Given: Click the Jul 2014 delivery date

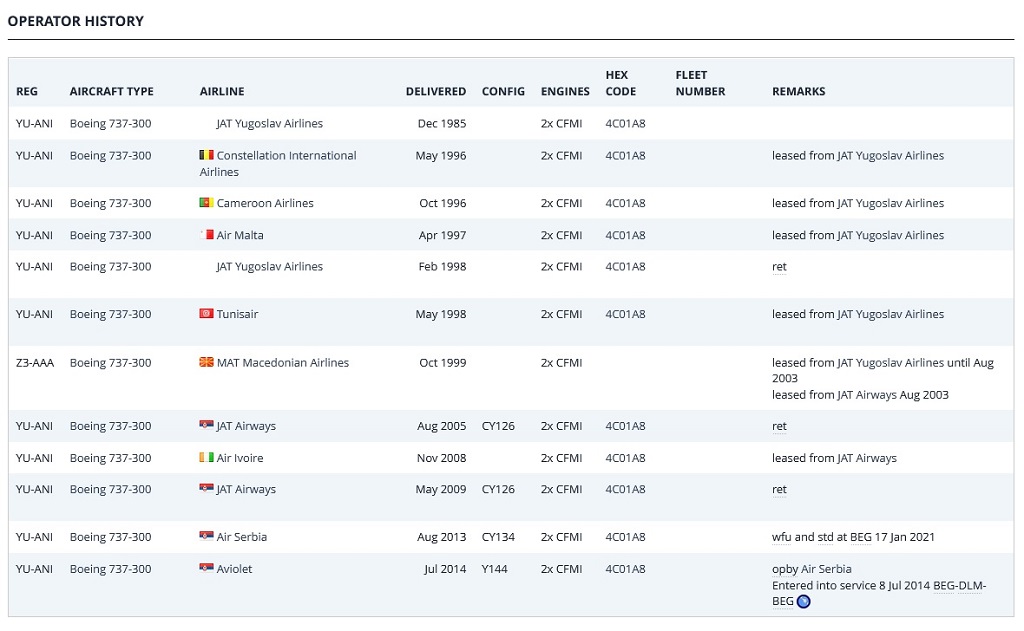Looking at the screenshot, I should point(445,569).
